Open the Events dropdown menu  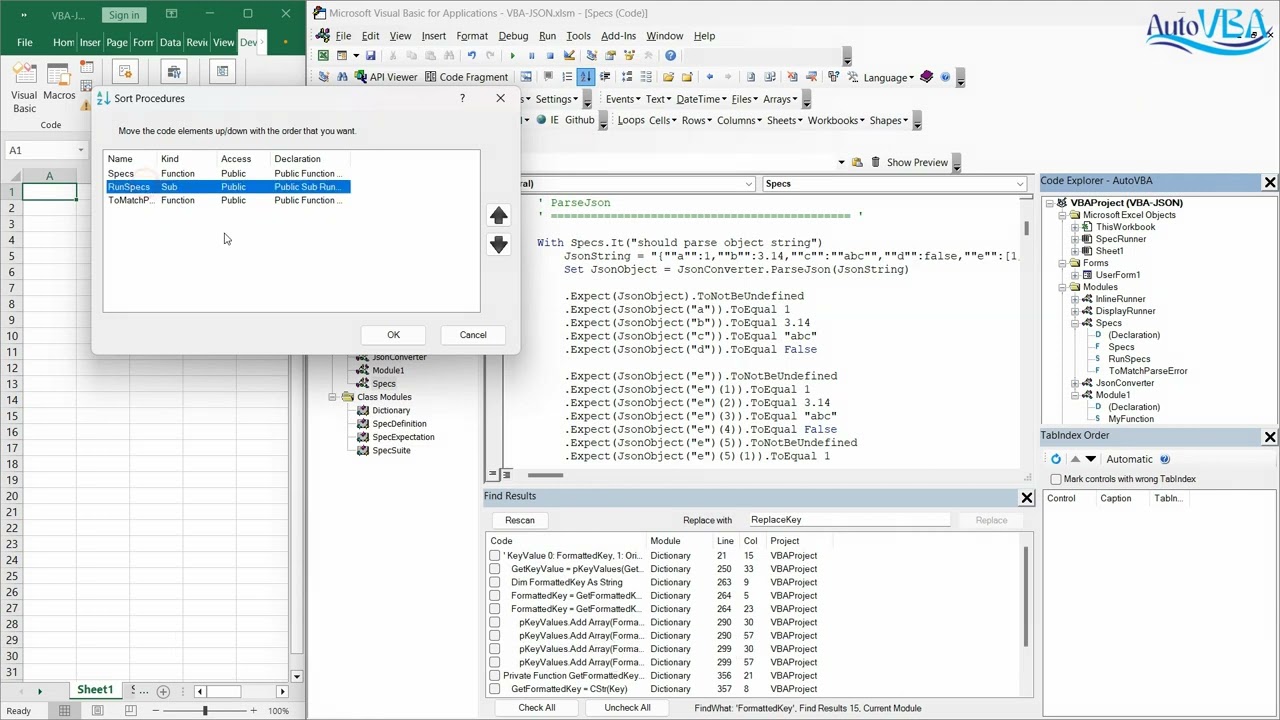pyautogui.click(x=625, y=99)
